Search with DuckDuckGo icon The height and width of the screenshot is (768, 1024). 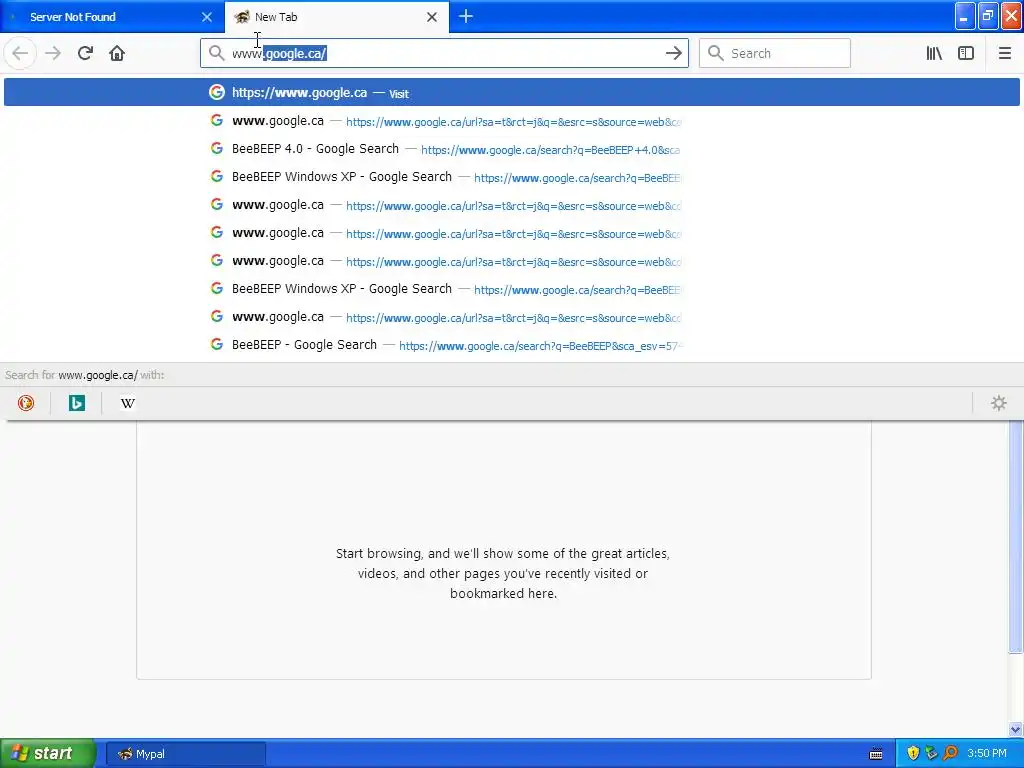pos(26,404)
